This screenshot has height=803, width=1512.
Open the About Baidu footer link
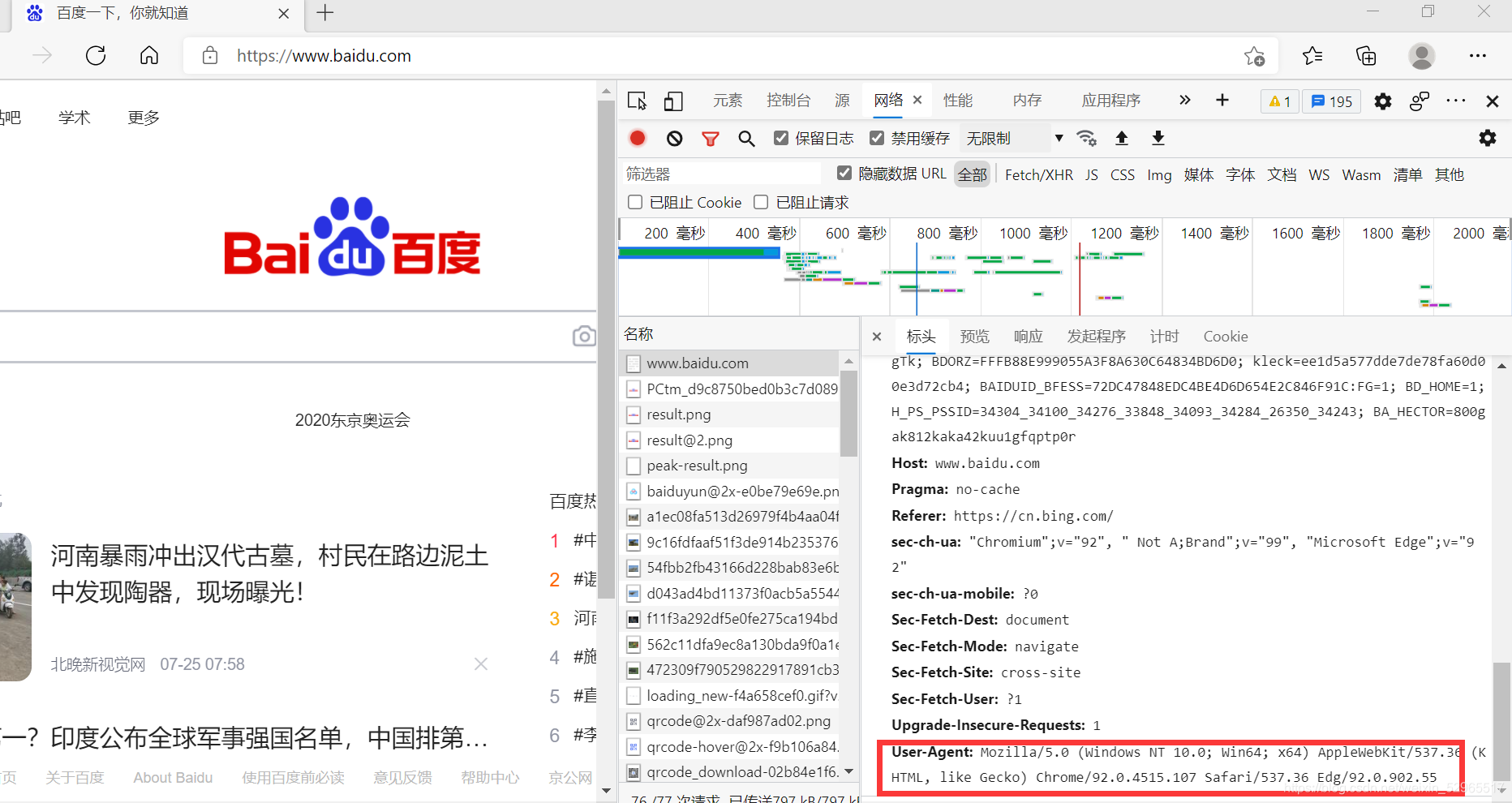coord(173,777)
